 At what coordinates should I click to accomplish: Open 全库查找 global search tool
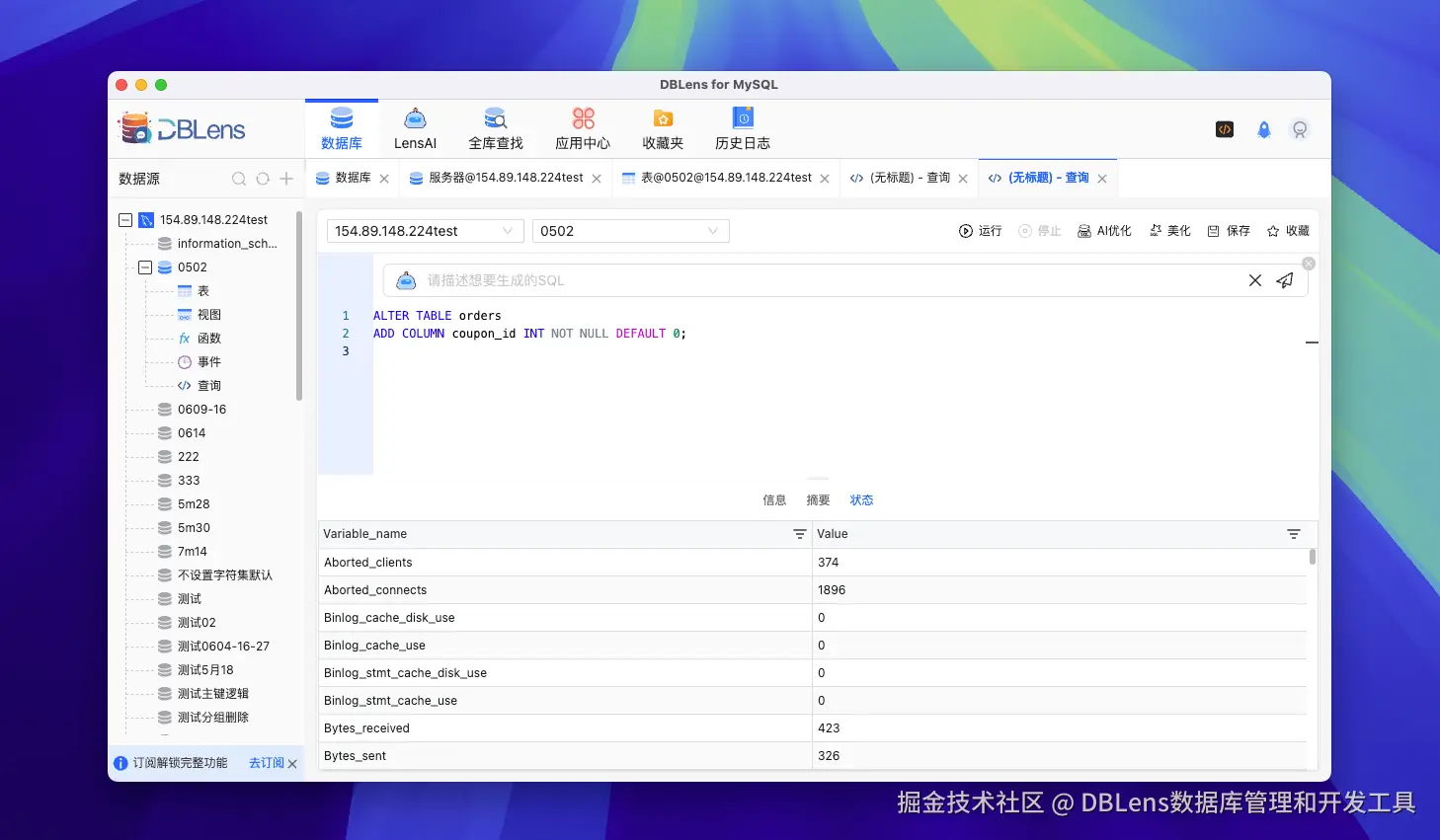(496, 128)
